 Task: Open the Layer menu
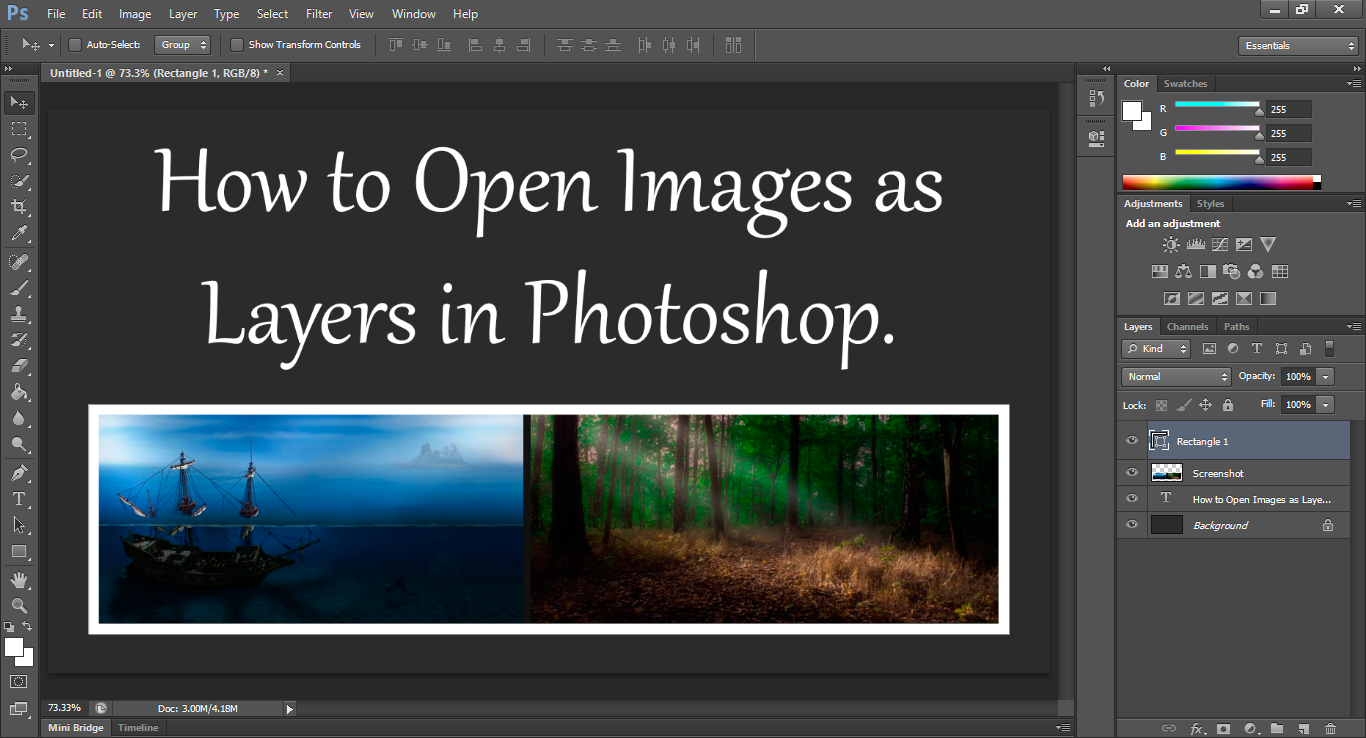183,14
